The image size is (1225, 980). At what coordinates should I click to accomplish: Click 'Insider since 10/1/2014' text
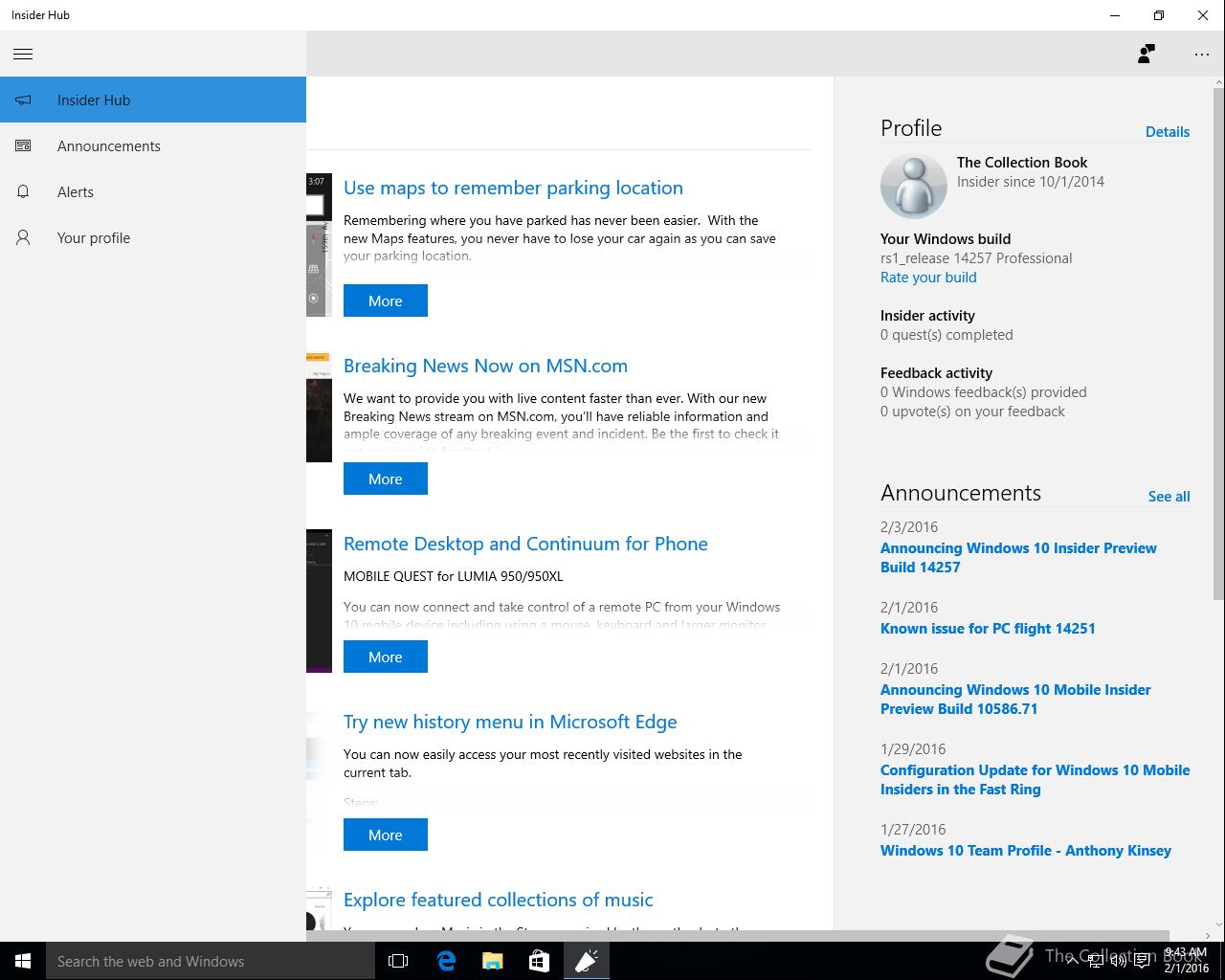point(1031,182)
